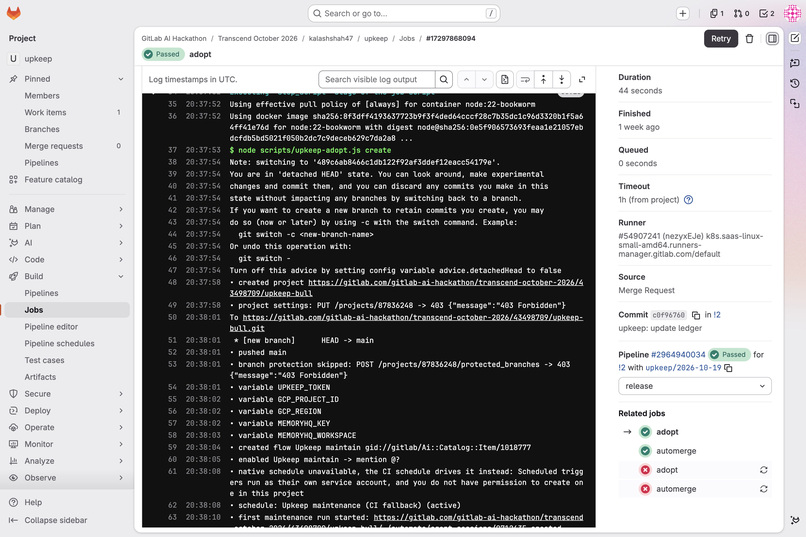The height and width of the screenshot is (537, 806).
Task: Click the delete job log trash icon
Action: click(749, 39)
